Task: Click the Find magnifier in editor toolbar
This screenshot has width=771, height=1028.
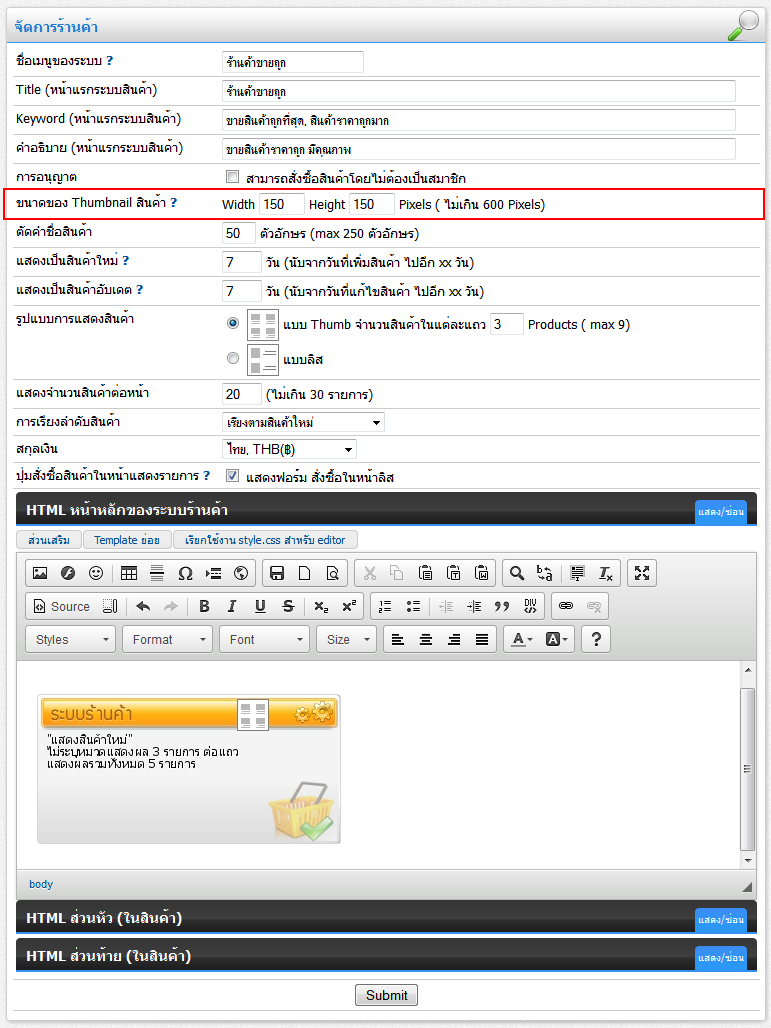Action: (516, 573)
